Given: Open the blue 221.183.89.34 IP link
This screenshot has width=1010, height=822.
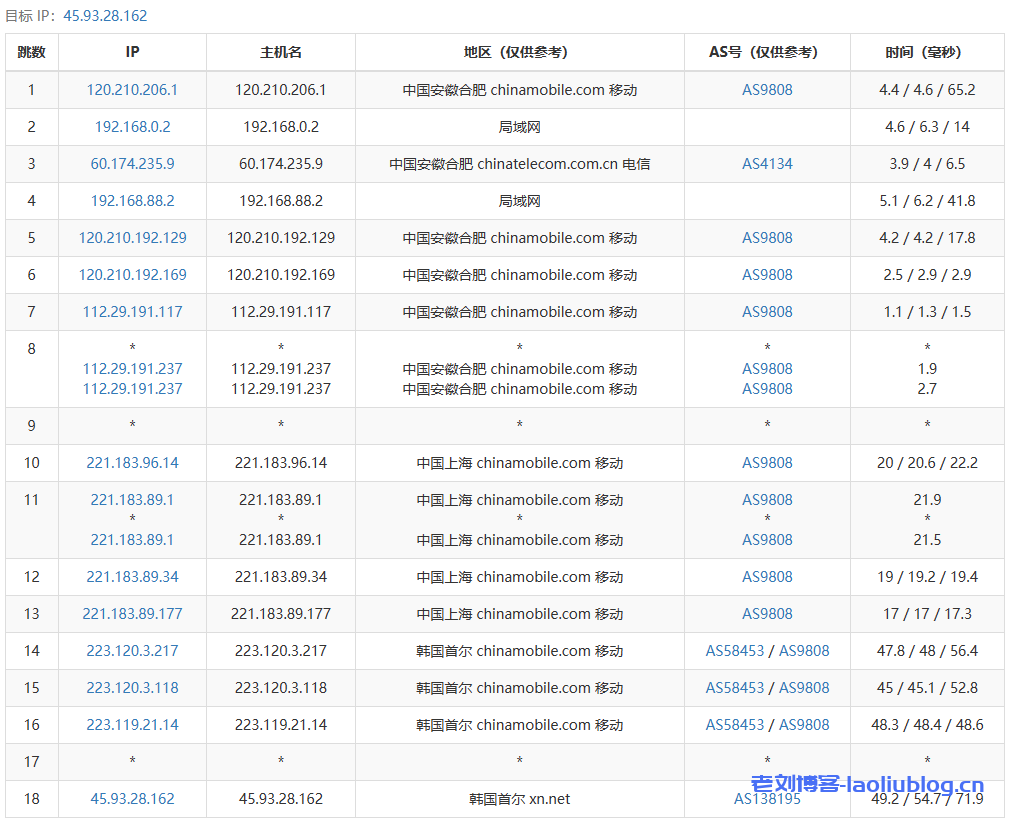Looking at the screenshot, I should (x=132, y=577).
